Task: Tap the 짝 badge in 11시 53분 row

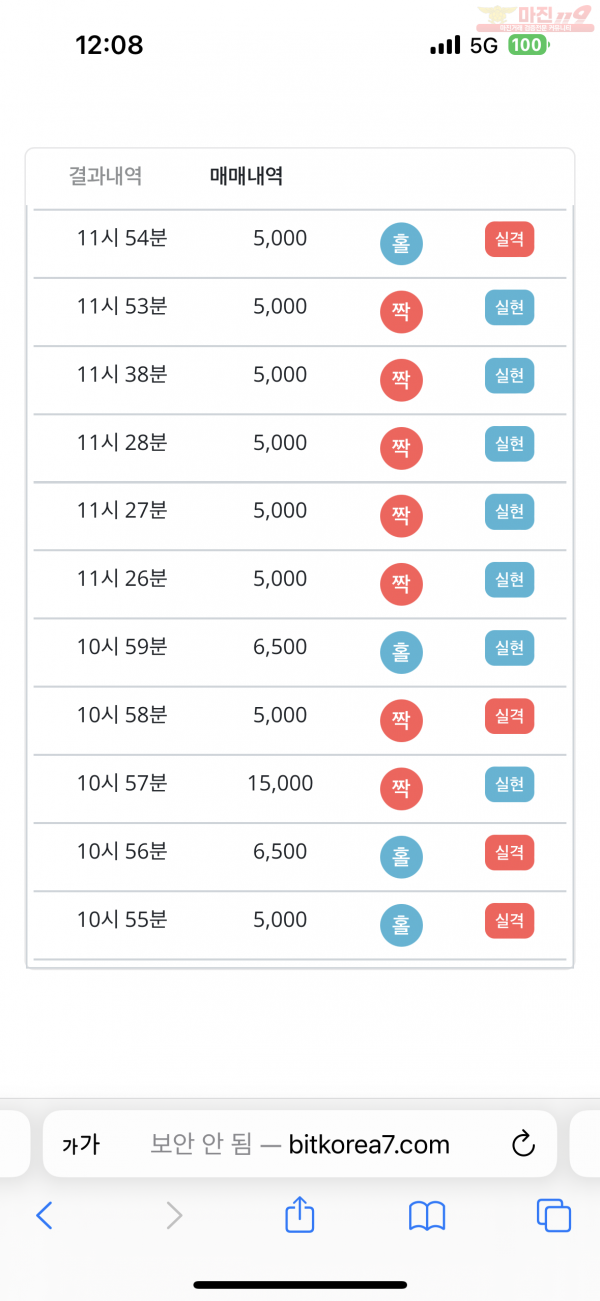Action: pos(401,312)
